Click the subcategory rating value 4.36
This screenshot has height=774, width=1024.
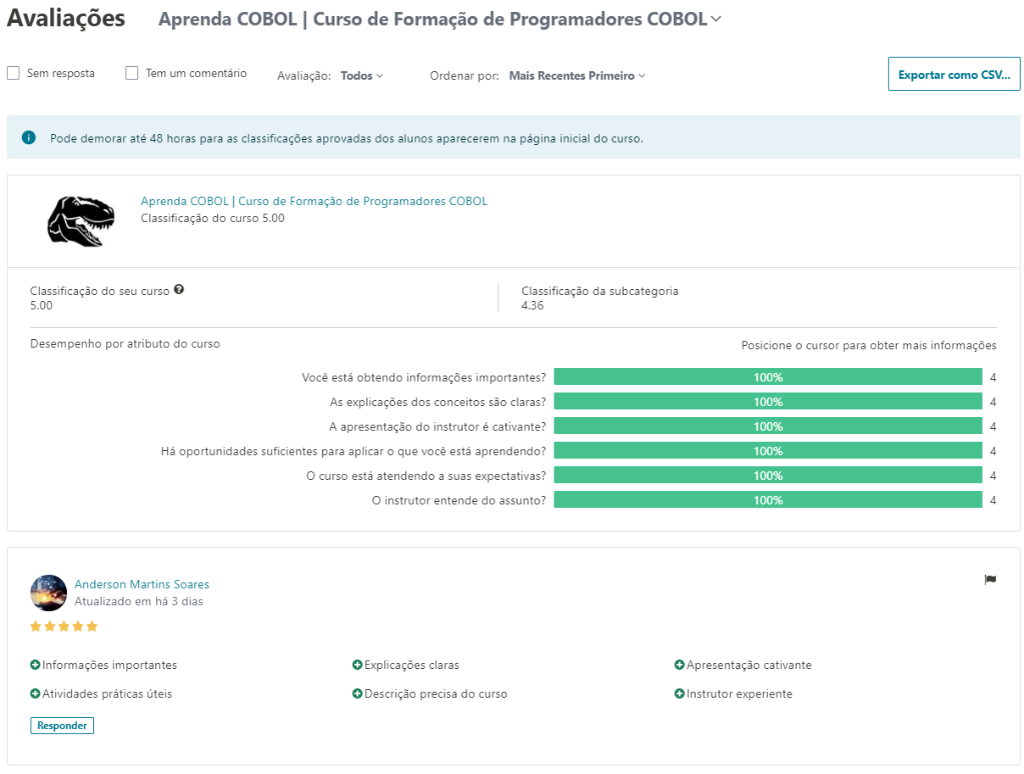532,306
